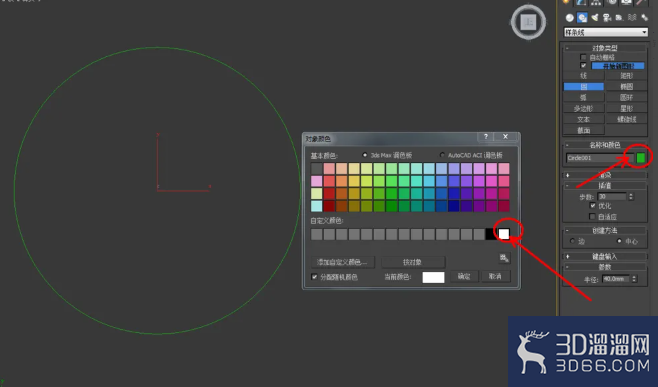Click the select-by-color icon in dialog

coord(504,258)
